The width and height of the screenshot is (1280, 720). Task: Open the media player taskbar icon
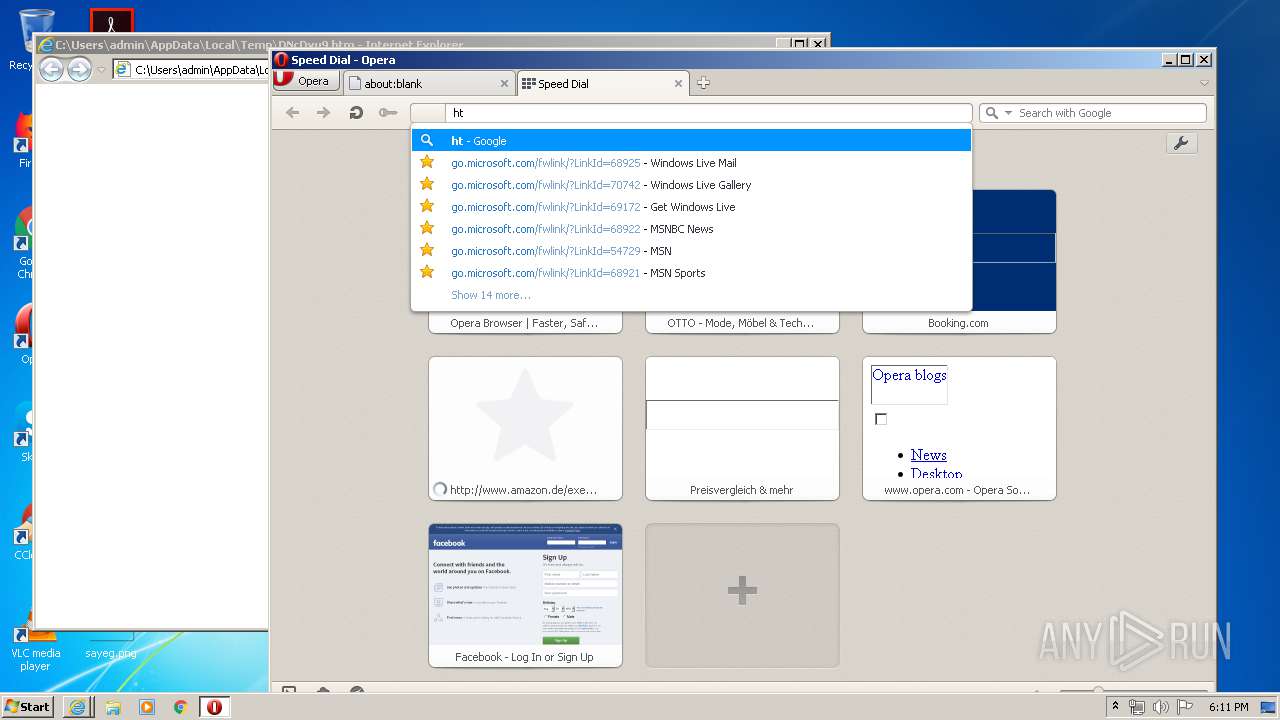[147, 707]
